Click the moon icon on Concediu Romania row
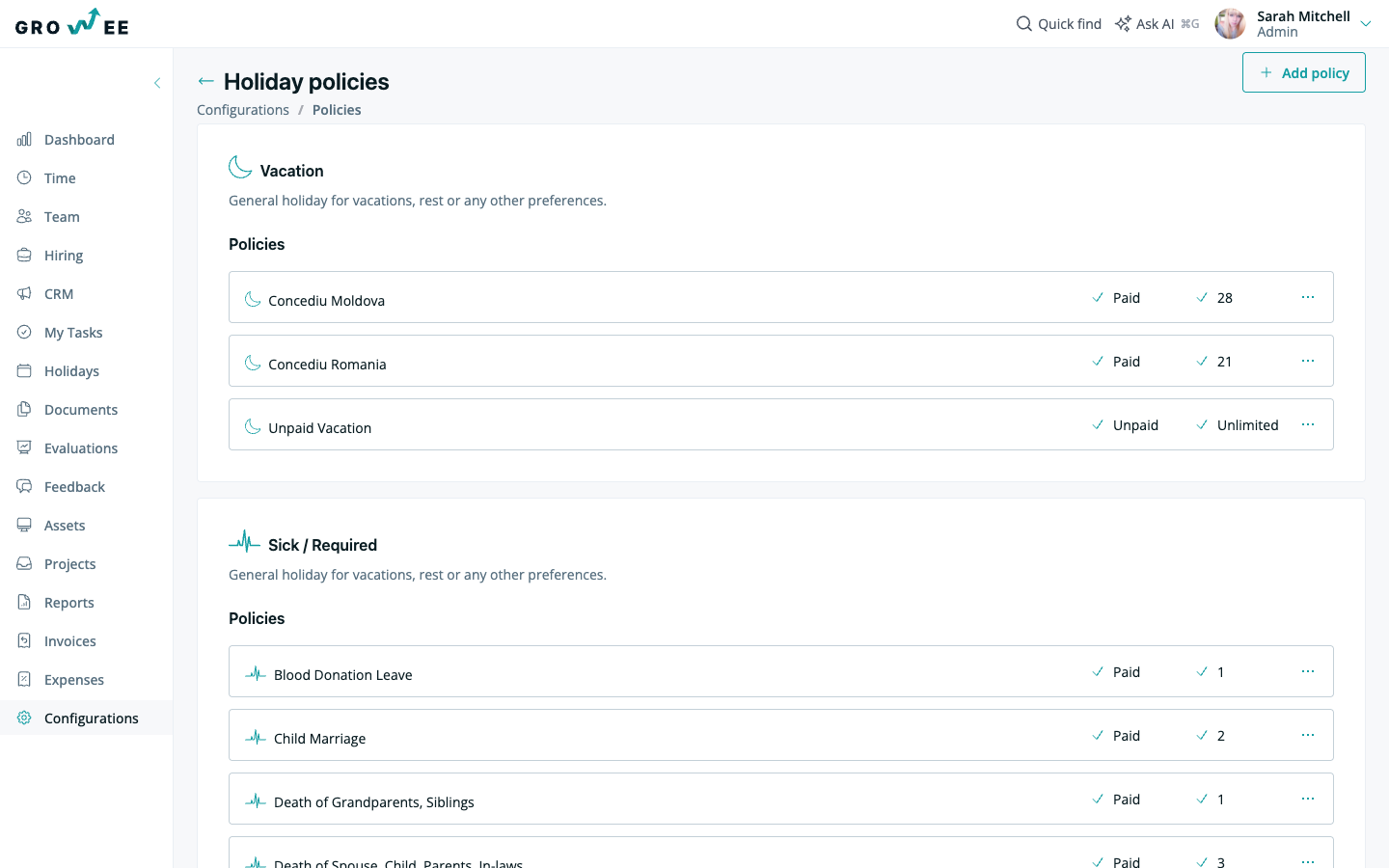This screenshot has width=1389, height=868. (x=253, y=363)
